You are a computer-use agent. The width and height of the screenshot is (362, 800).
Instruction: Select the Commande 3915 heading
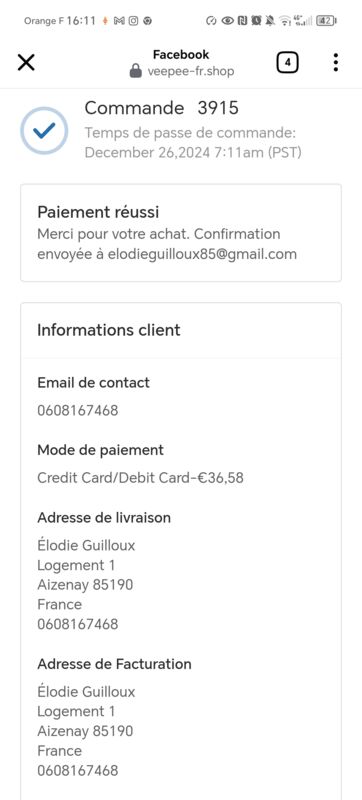point(162,108)
